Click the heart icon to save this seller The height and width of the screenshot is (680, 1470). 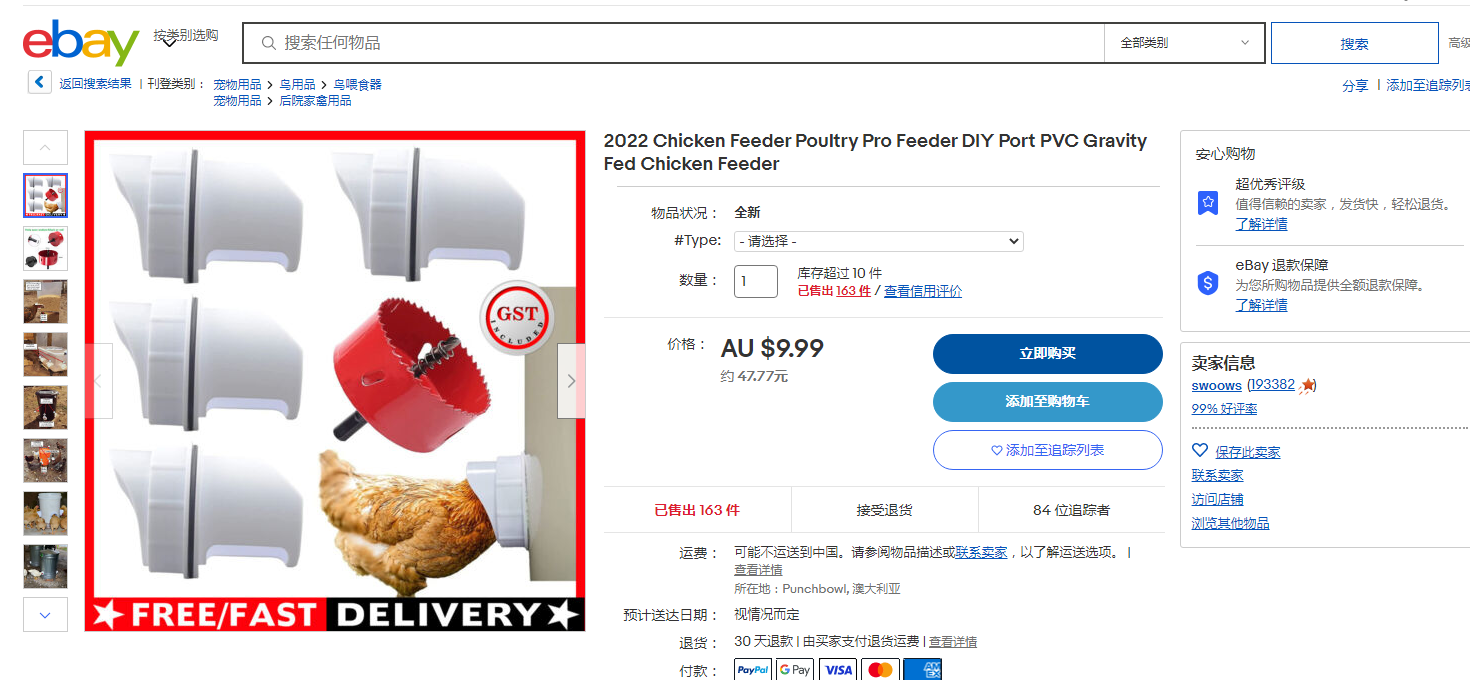click(x=1200, y=451)
